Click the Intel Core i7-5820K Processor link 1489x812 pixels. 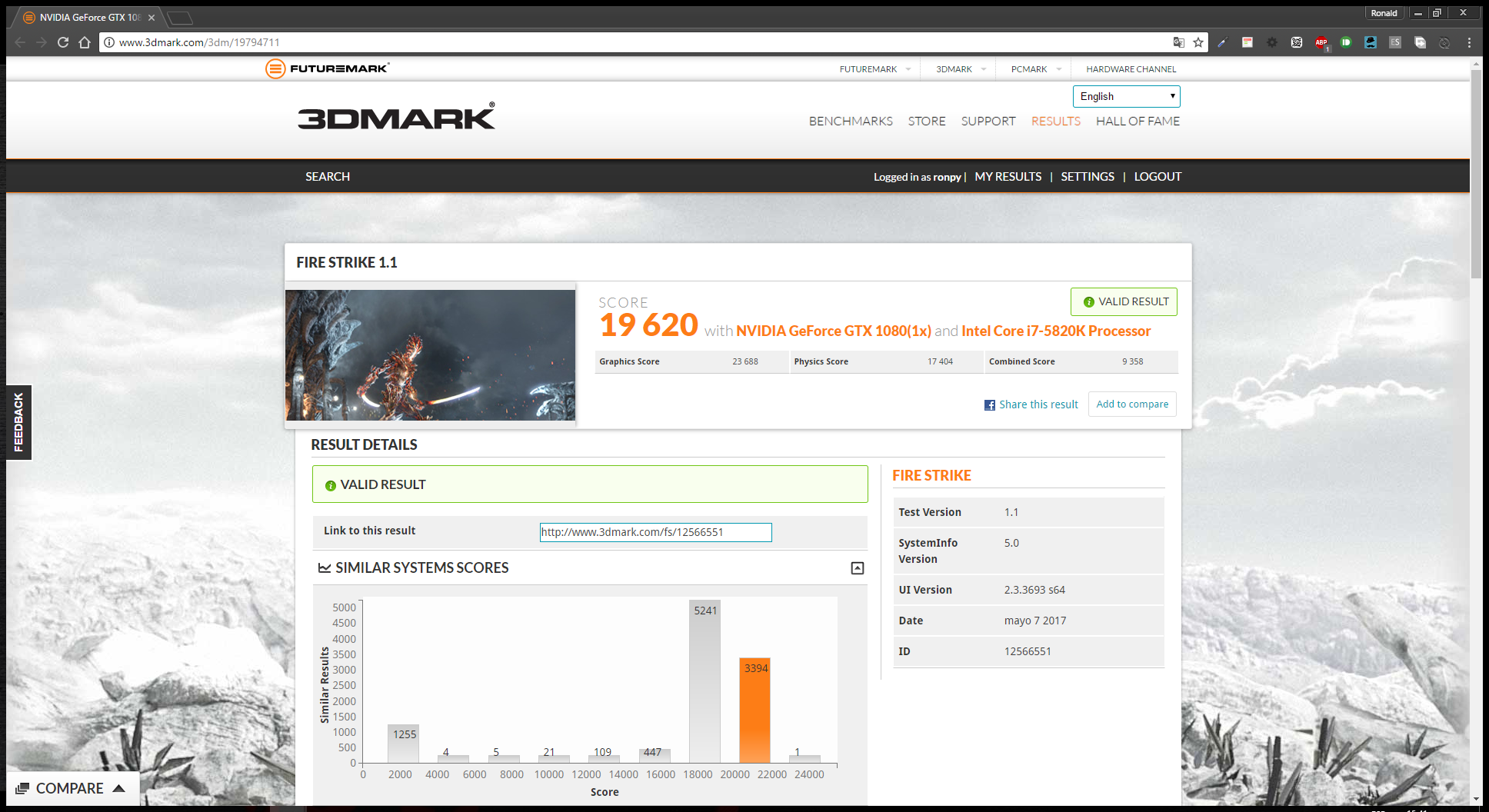tap(1056, 331)
